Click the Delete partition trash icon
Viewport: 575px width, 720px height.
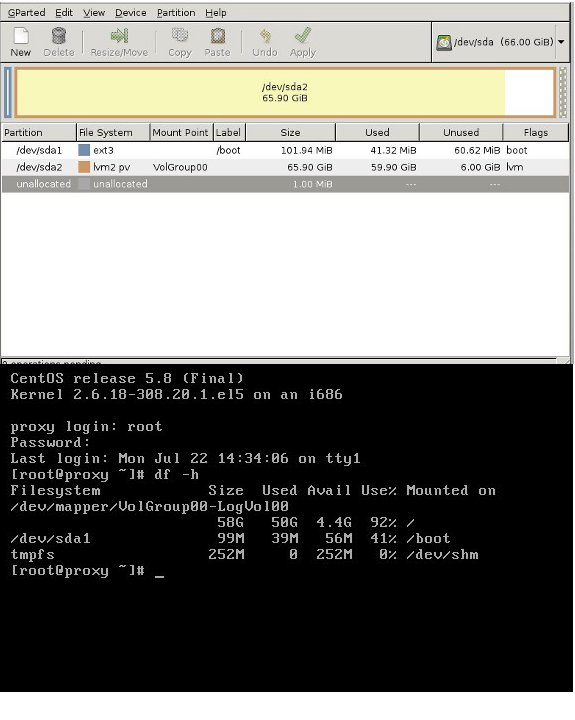(x=59, y=36)
